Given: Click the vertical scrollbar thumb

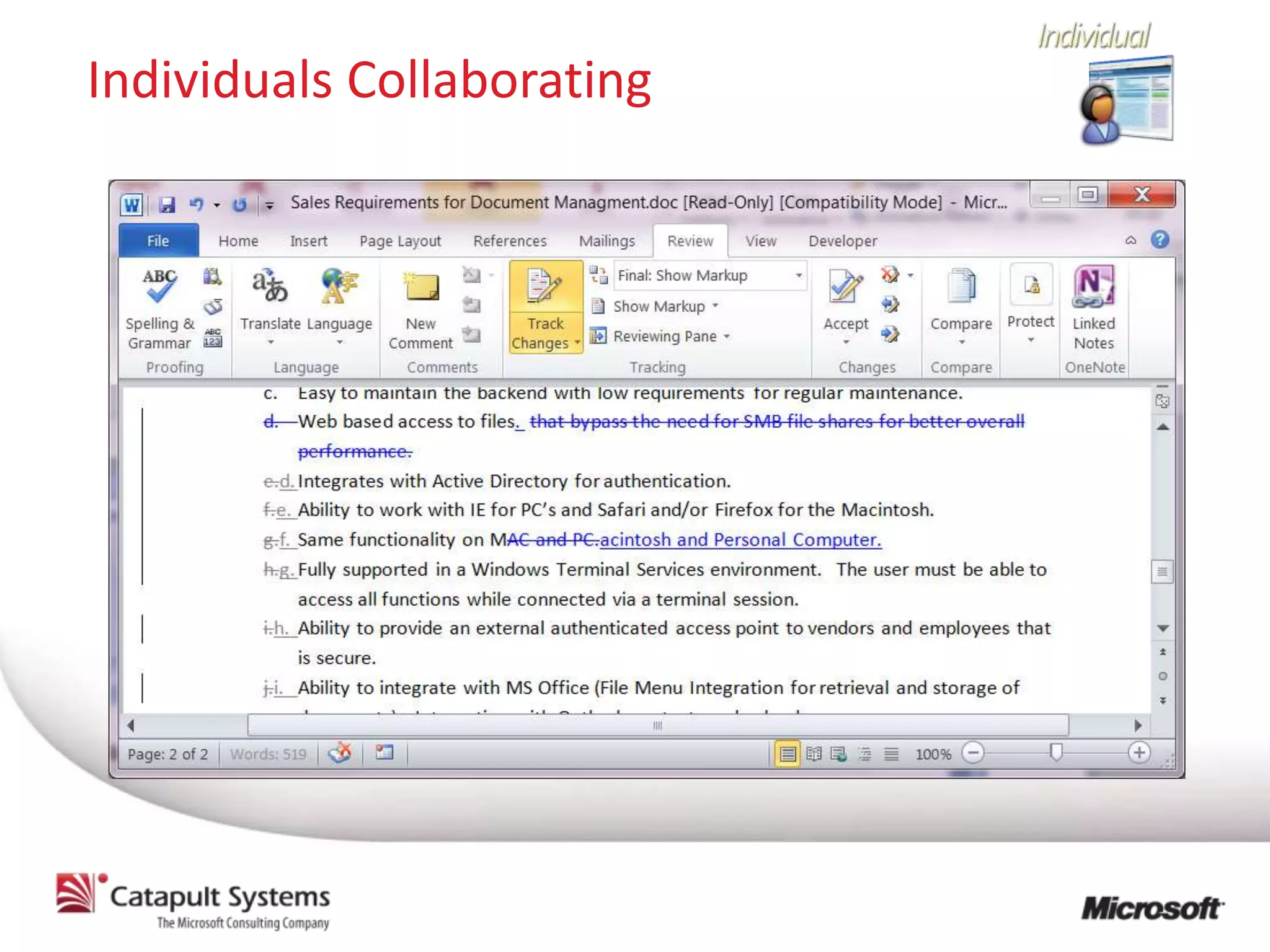Looking at the screenshot, I should (1163, 571).
